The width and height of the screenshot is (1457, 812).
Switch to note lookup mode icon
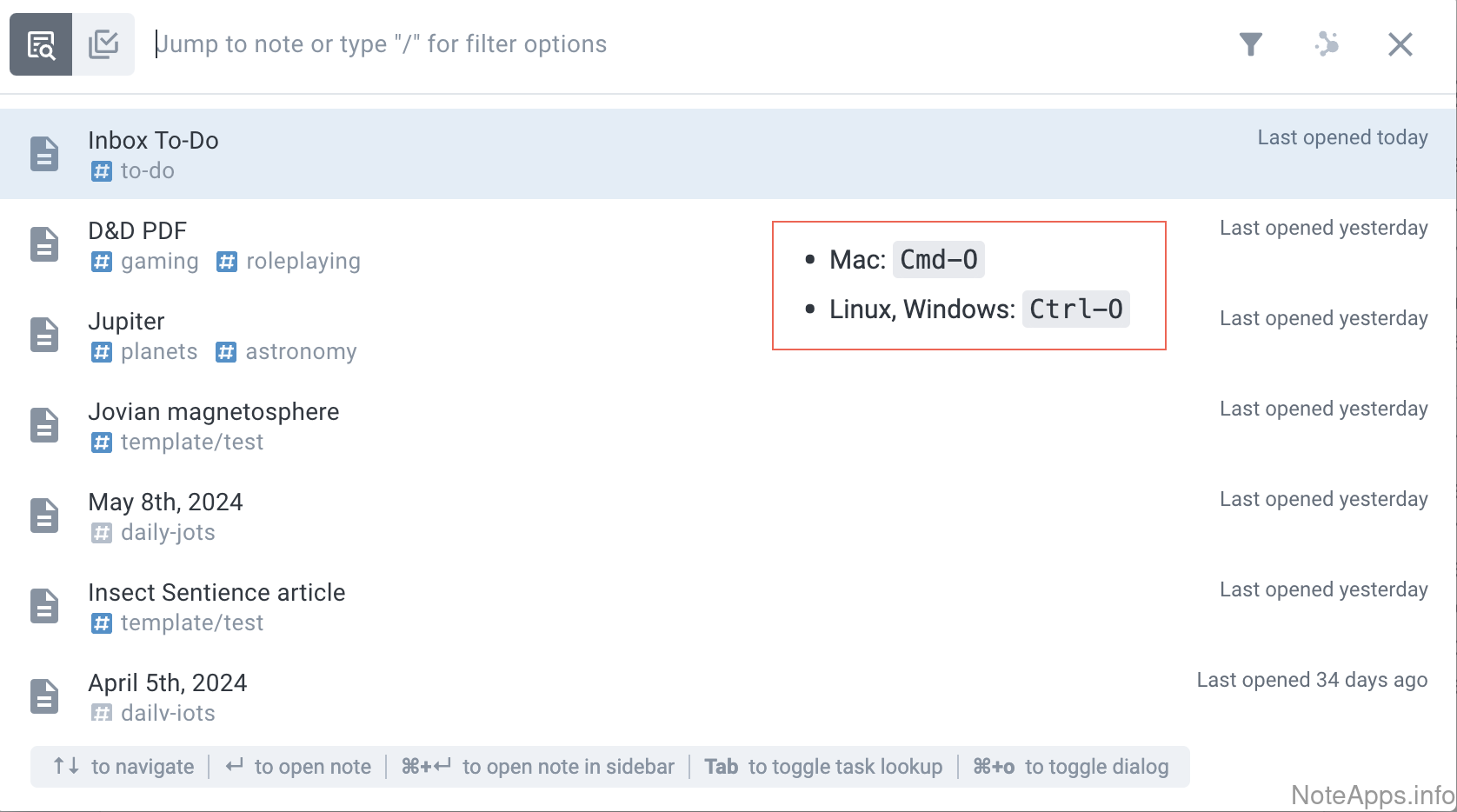tap(41, 44)
